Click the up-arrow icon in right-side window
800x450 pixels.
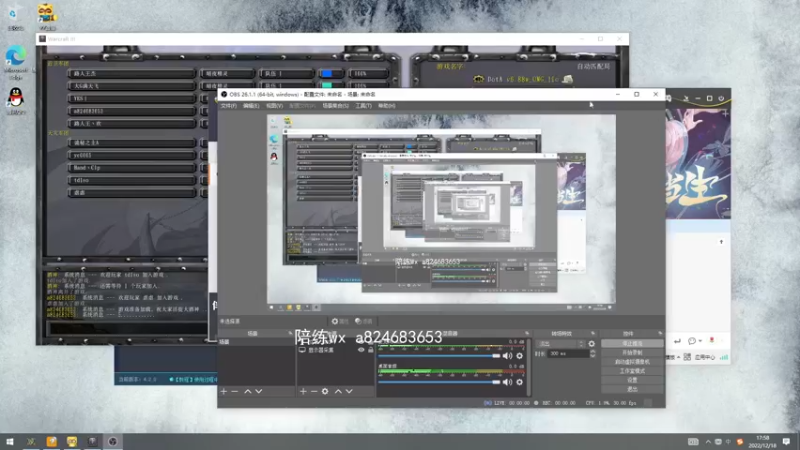coord(721,242)
